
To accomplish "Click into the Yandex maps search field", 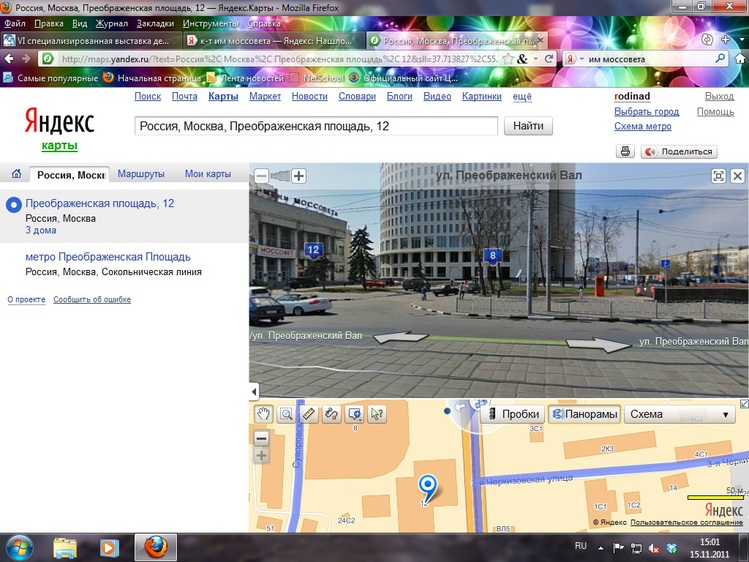I will click(316, 126).
